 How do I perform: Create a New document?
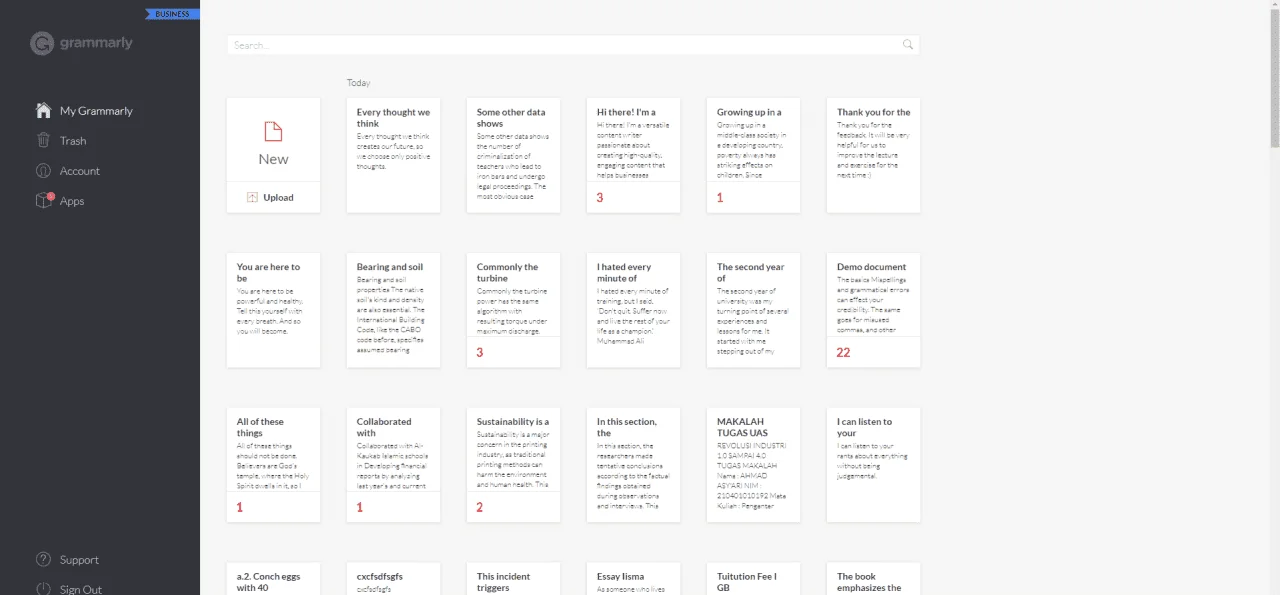273,139
